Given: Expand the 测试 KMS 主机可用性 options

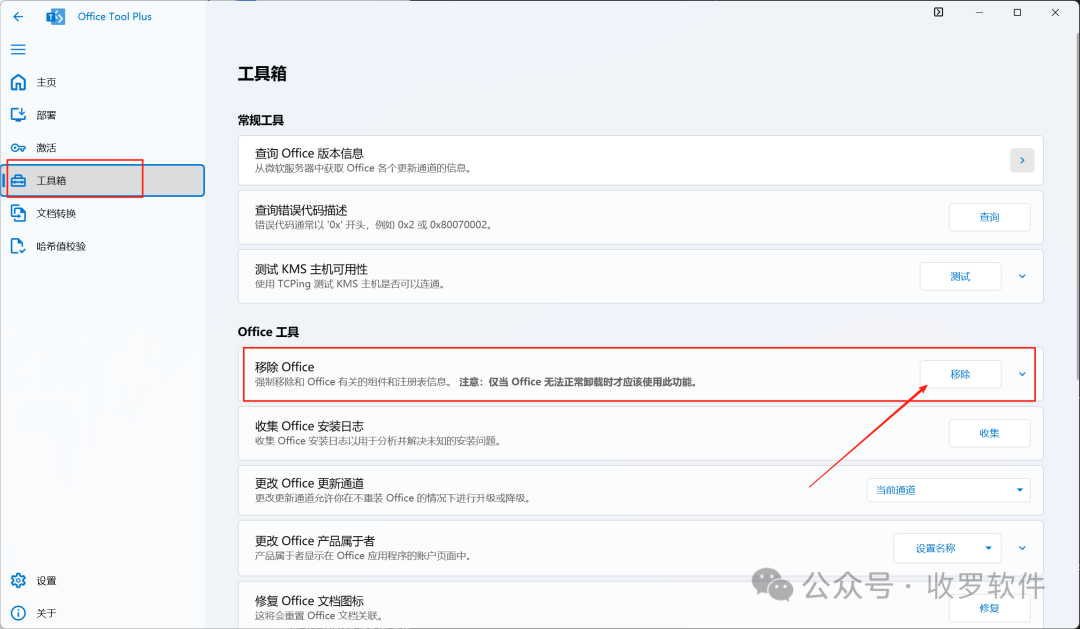Looking at the screenshot, I should click(1022, 276).
